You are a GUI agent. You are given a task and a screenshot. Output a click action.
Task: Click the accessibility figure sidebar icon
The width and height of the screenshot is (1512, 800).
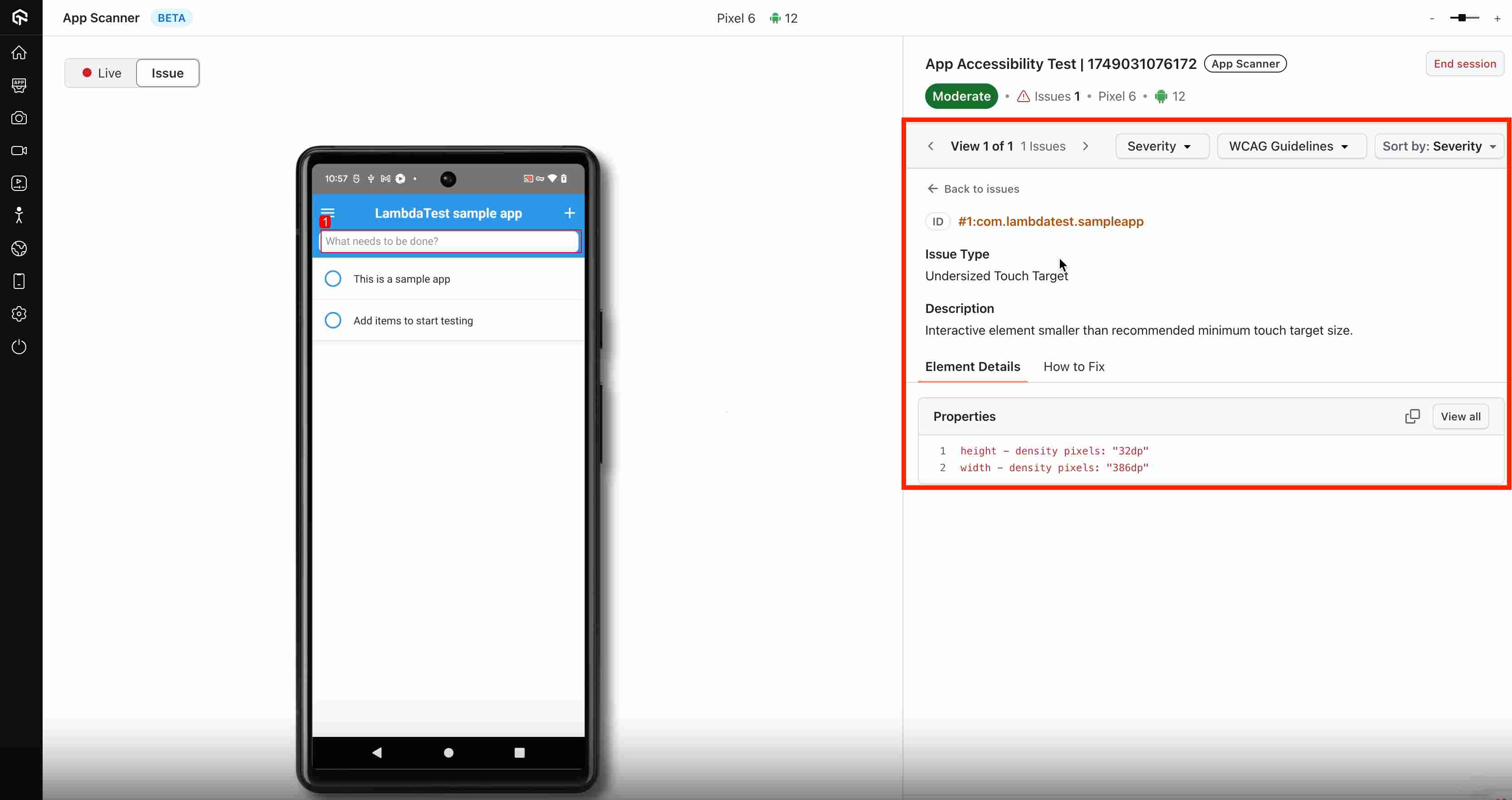click(x=20, y=215)
